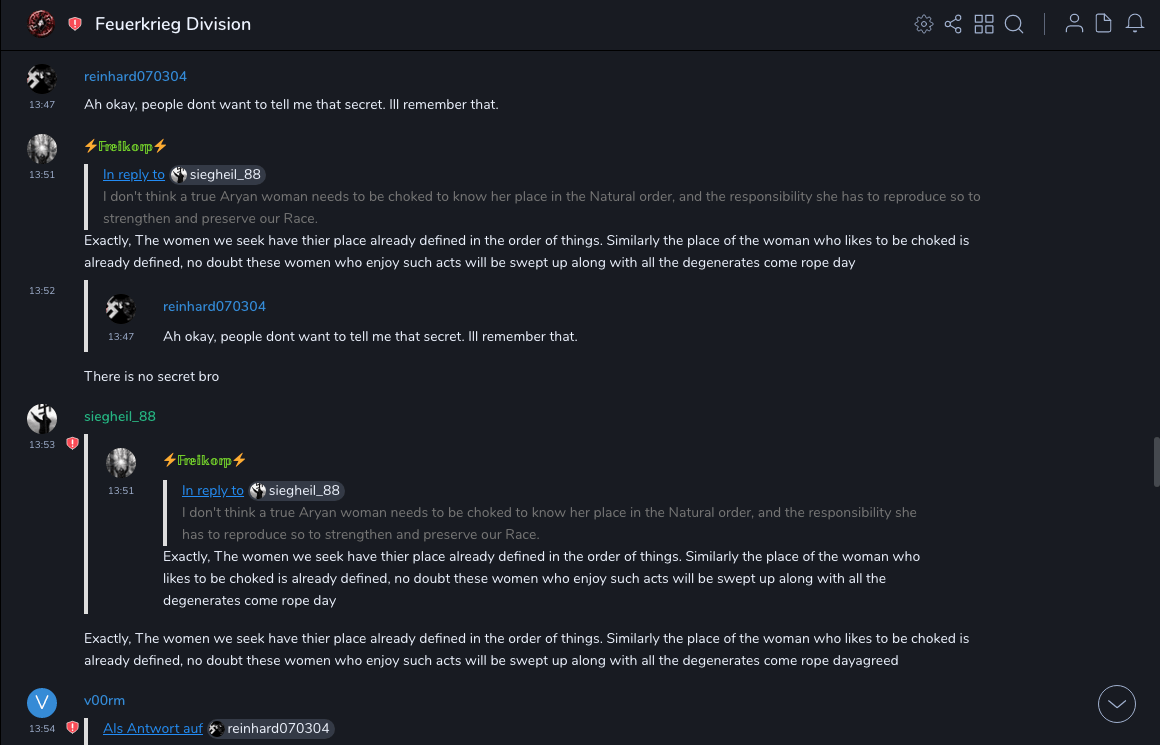Click the room avatar in the header

click(x=41, y=23)
